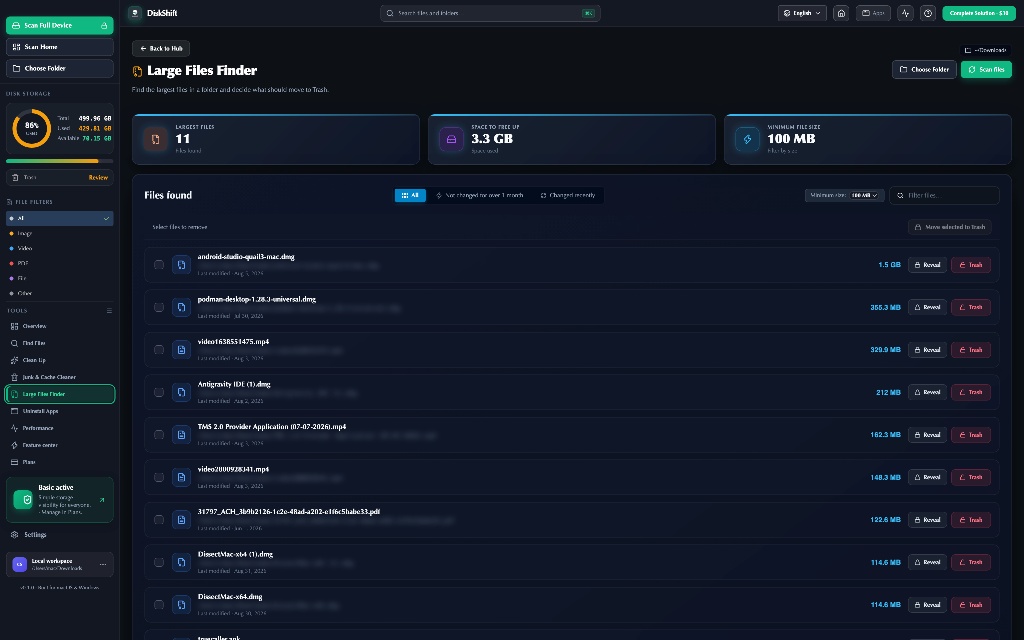Open the activity pulse icon in top bar

[x=905, y=13]
